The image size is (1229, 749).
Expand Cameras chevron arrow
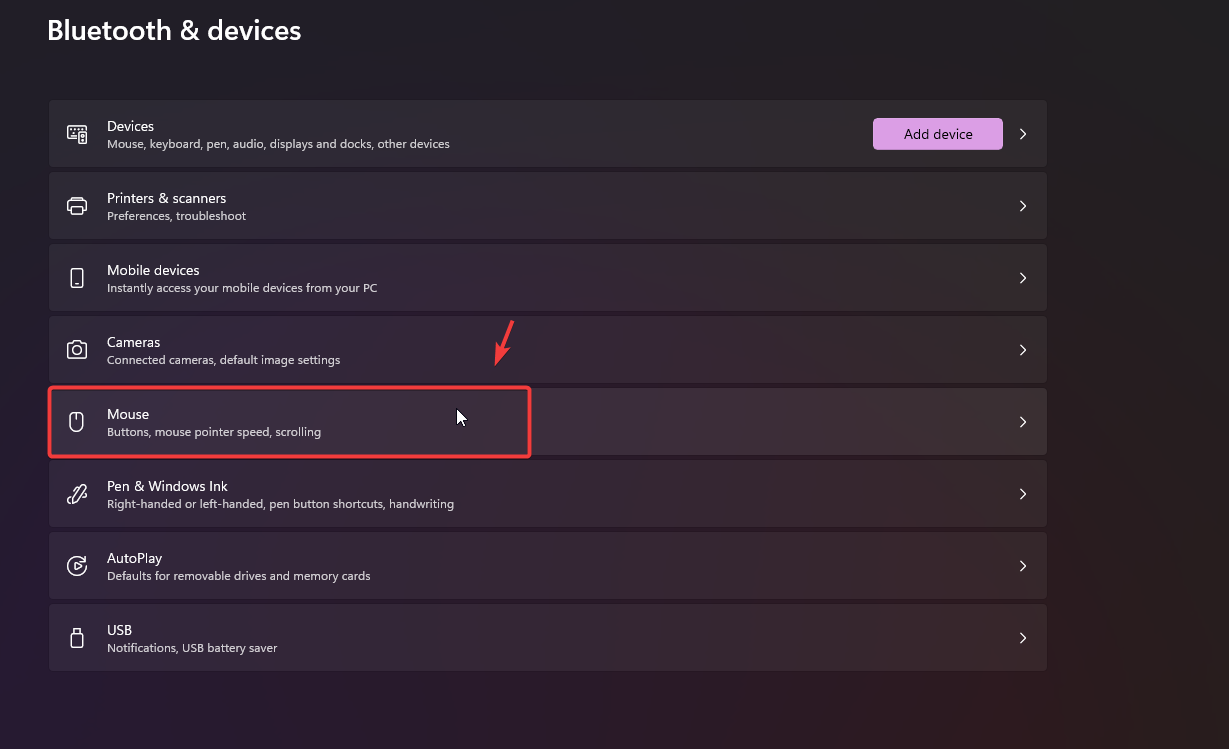pos(1022,350)
